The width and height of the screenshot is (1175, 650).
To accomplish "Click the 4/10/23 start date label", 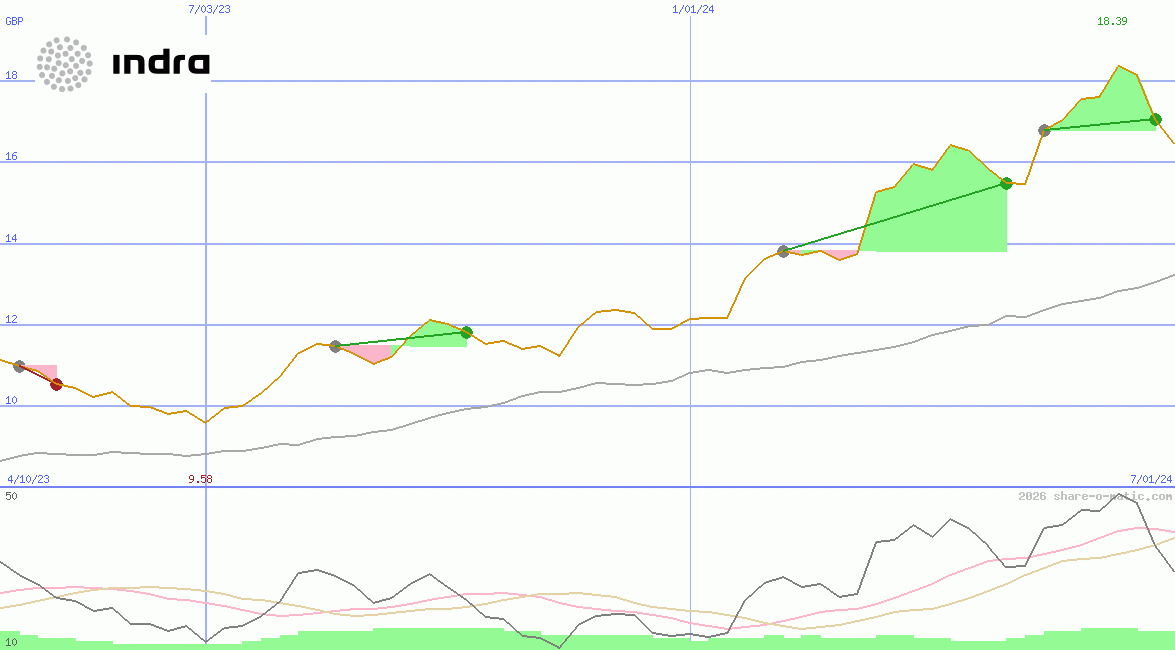I will click(28, 479).
